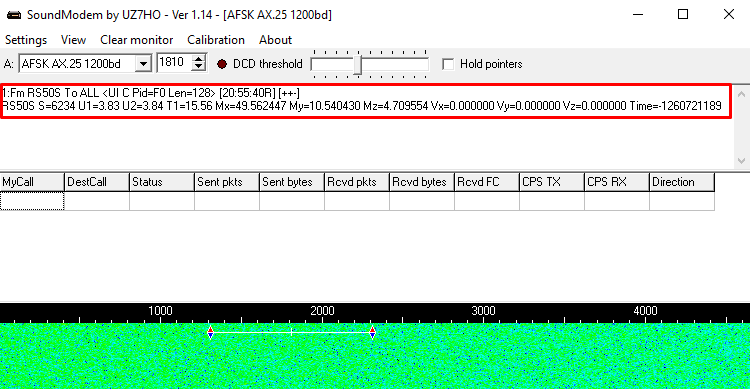Click the SoundModem app icon in title bar

point(13,15)
